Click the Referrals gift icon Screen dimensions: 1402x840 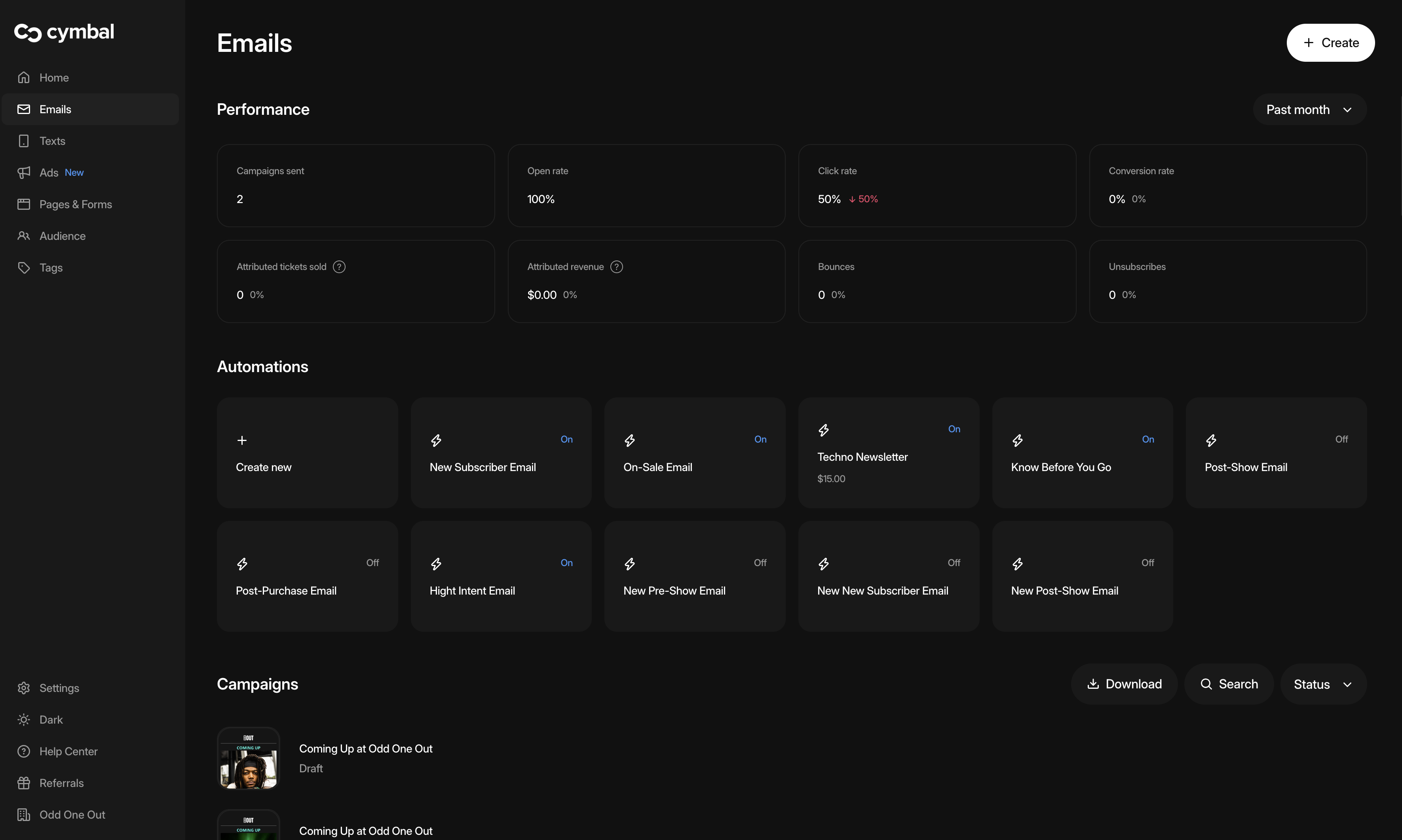pyautogui.click(x=24, y=783)
